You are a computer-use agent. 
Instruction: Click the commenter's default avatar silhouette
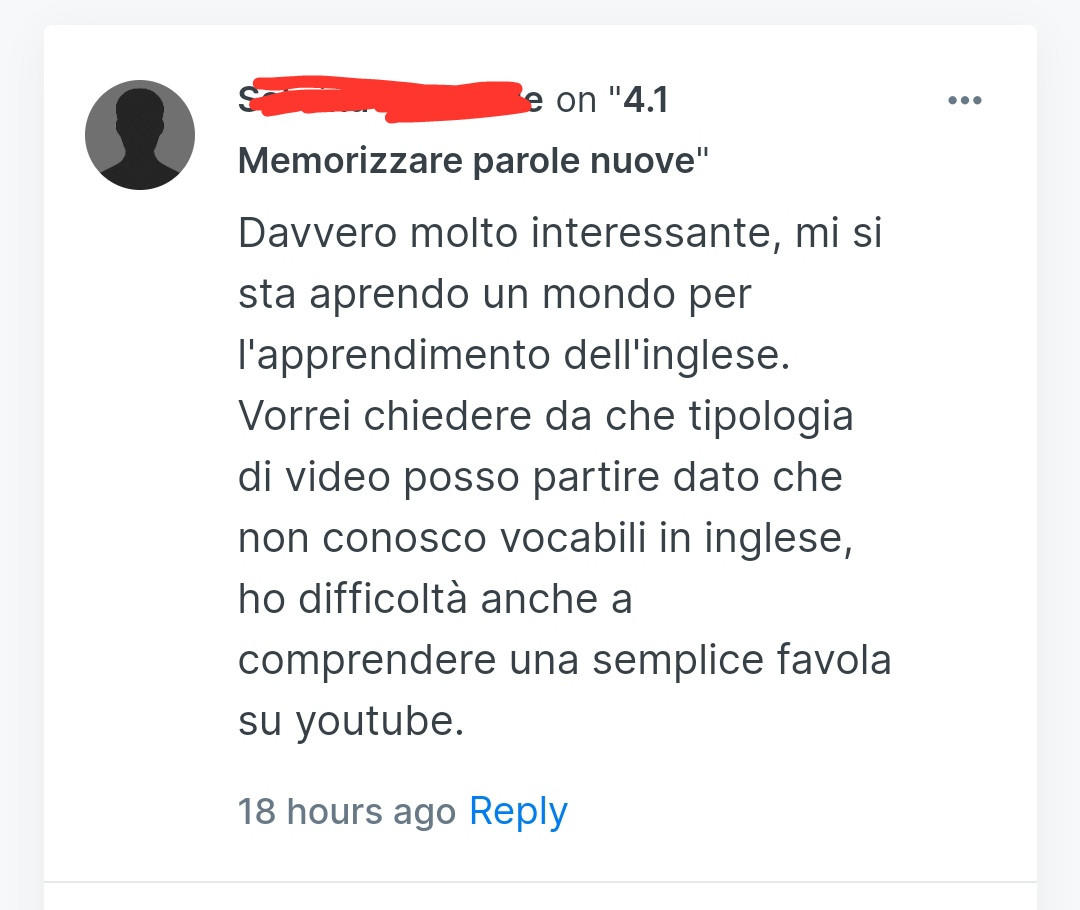140,135
